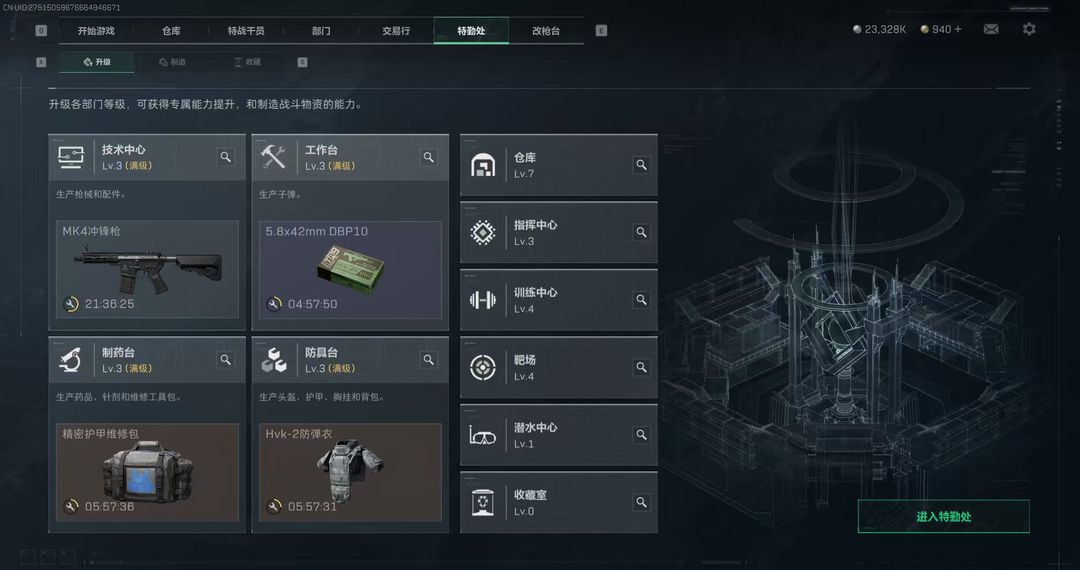Viewport: 1080px width, 570px height.
Task: Click magnifier on 指挥中心 row
Action: click(641, 233)
